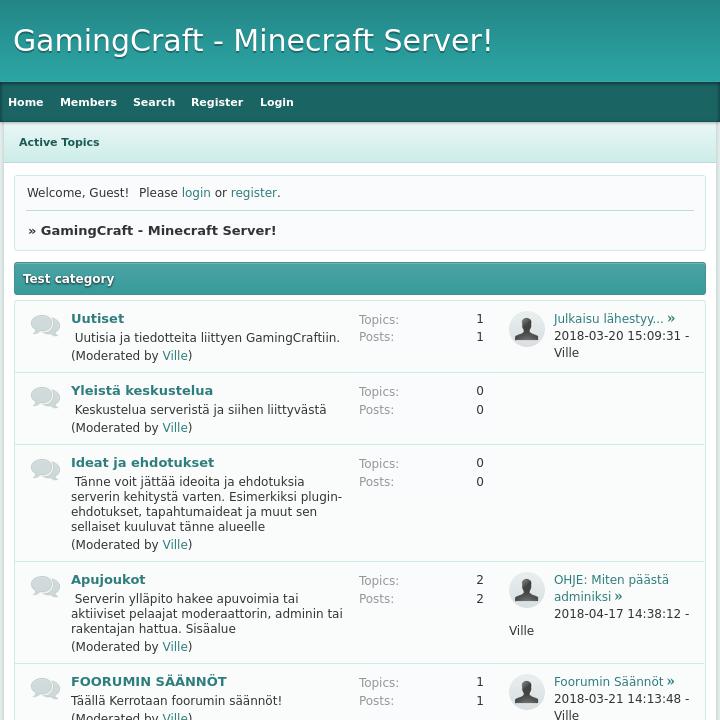Click the register link in welcome message
Image resolution: width=720 pixels, height=720 pixels.
[x=253, y=193]
